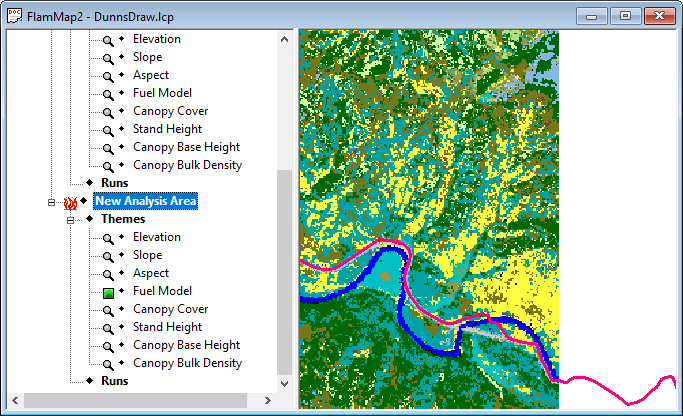683x416 pixels.
Task: Select the lower Themes tree item
Action: (123, 219)
